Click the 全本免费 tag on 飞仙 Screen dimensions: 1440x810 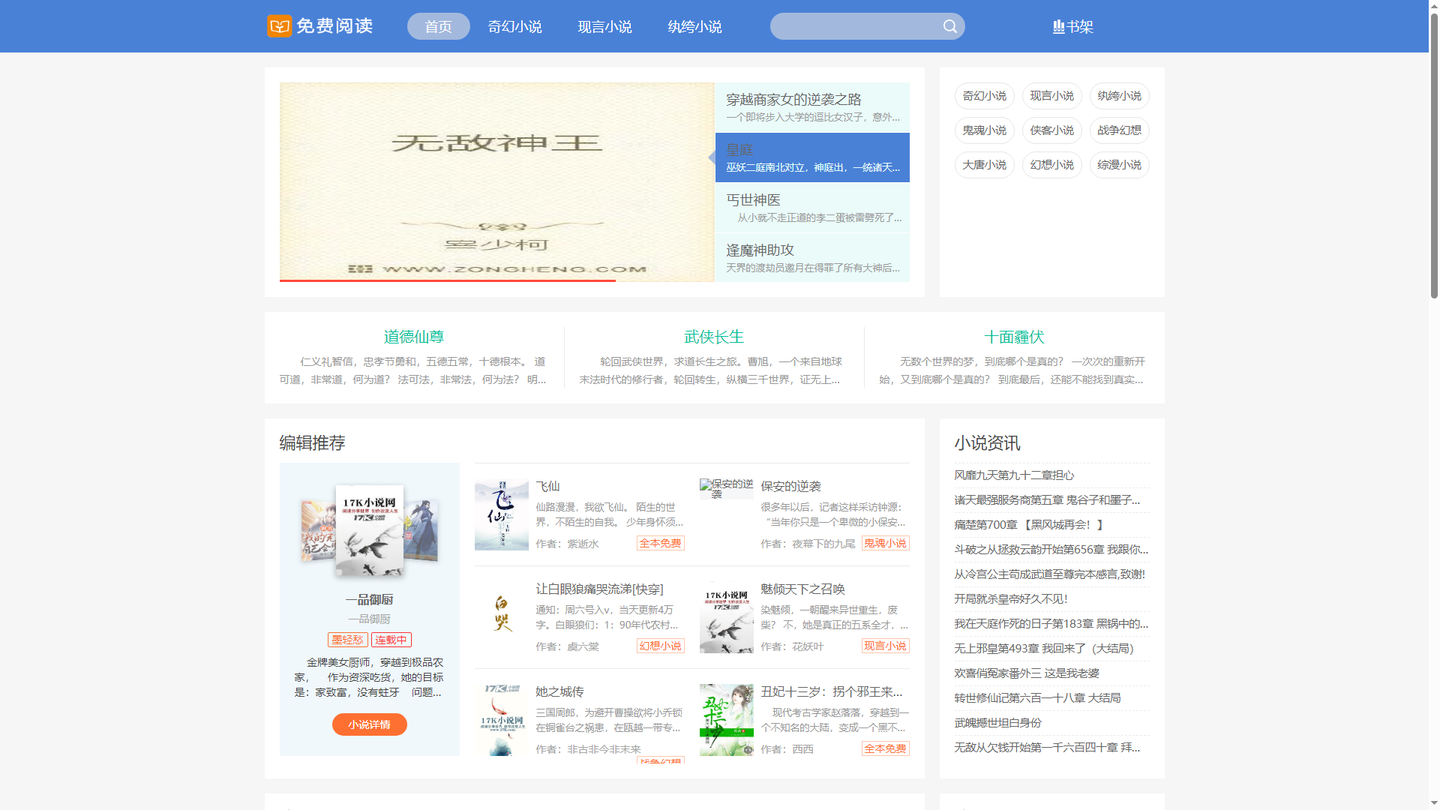[660, 543]
